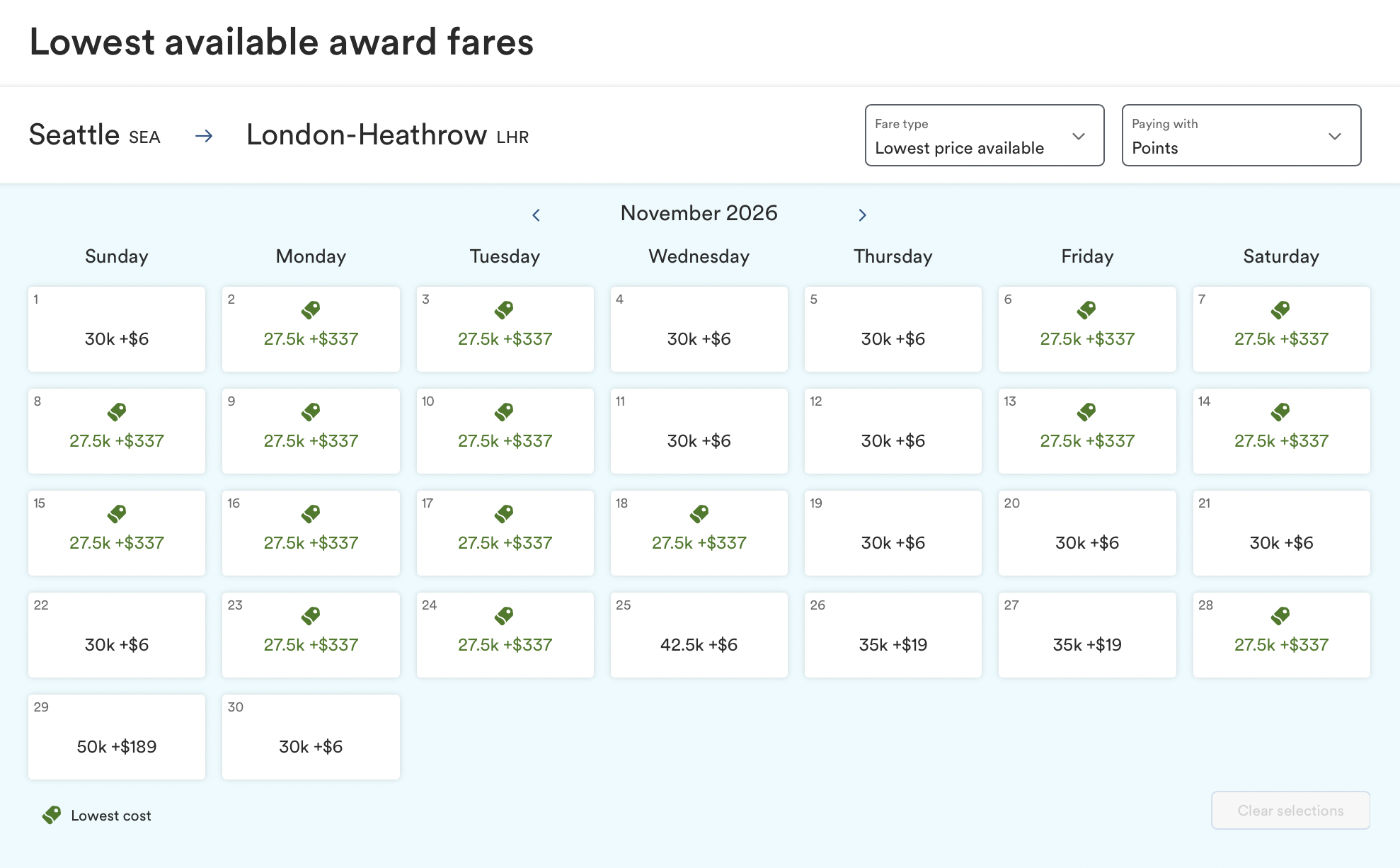Click the Lowest cost legend tag icon
Screen dimensions: 1400x868
pyautogui.click(x=51, y=815)
